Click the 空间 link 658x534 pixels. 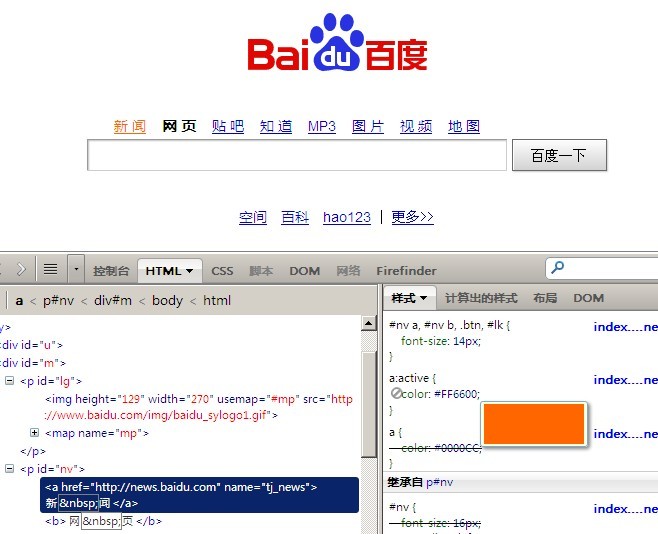click(253, 217)
